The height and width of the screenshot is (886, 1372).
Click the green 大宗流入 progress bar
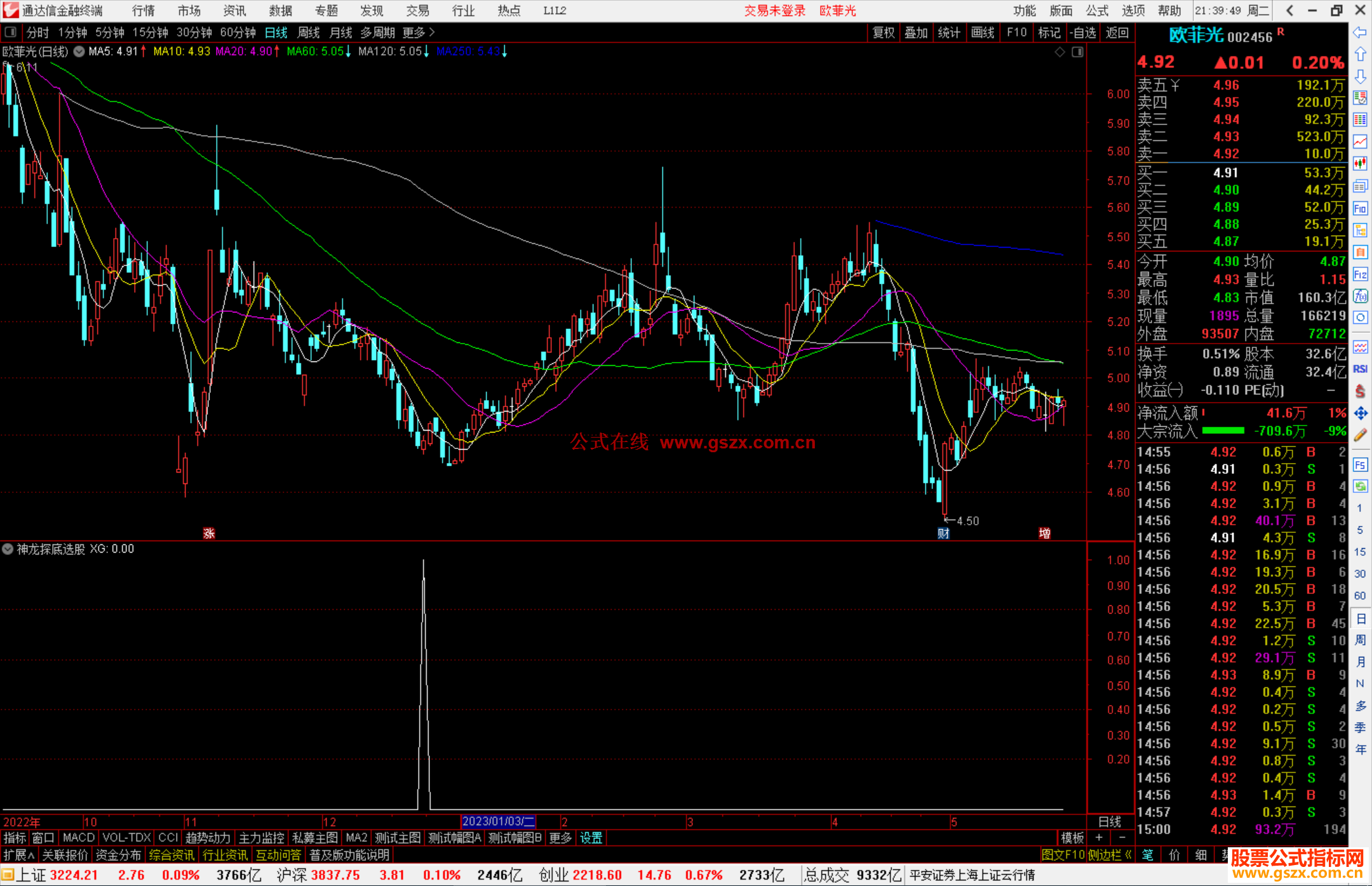[x=1223, y=431]
